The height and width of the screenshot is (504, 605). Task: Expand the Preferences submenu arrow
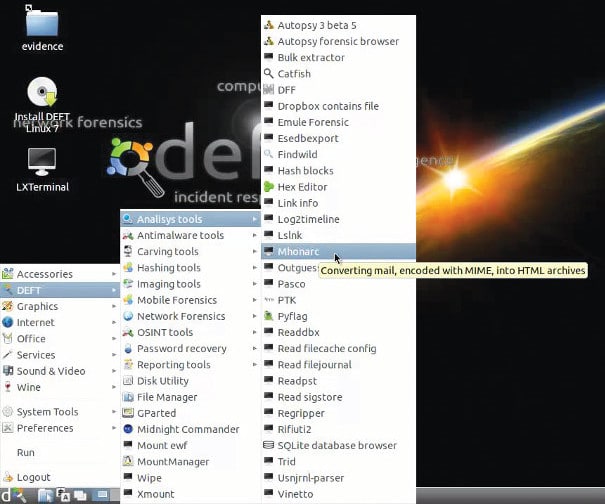(x=114, y=428)
